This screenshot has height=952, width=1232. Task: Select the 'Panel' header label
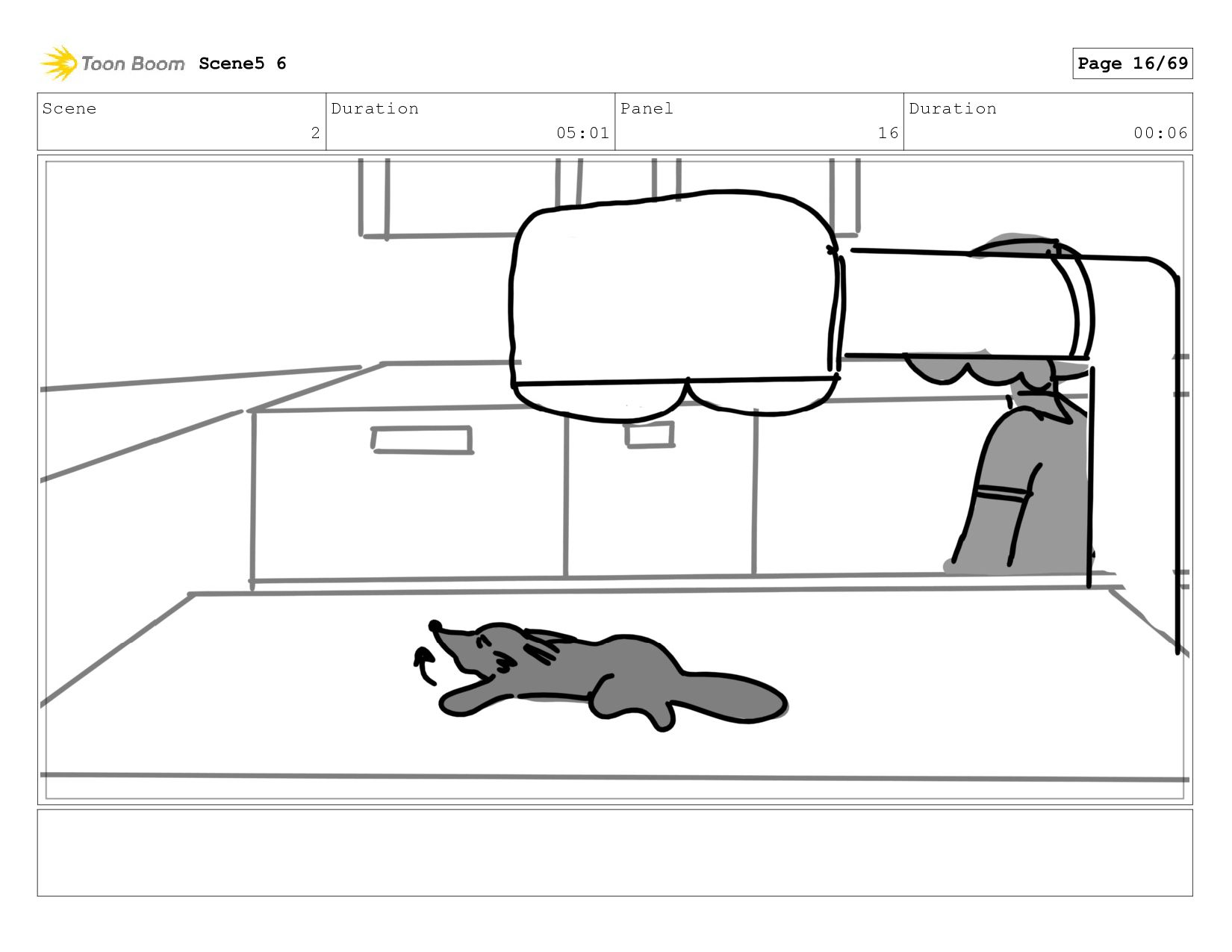(x=647, y=108)
